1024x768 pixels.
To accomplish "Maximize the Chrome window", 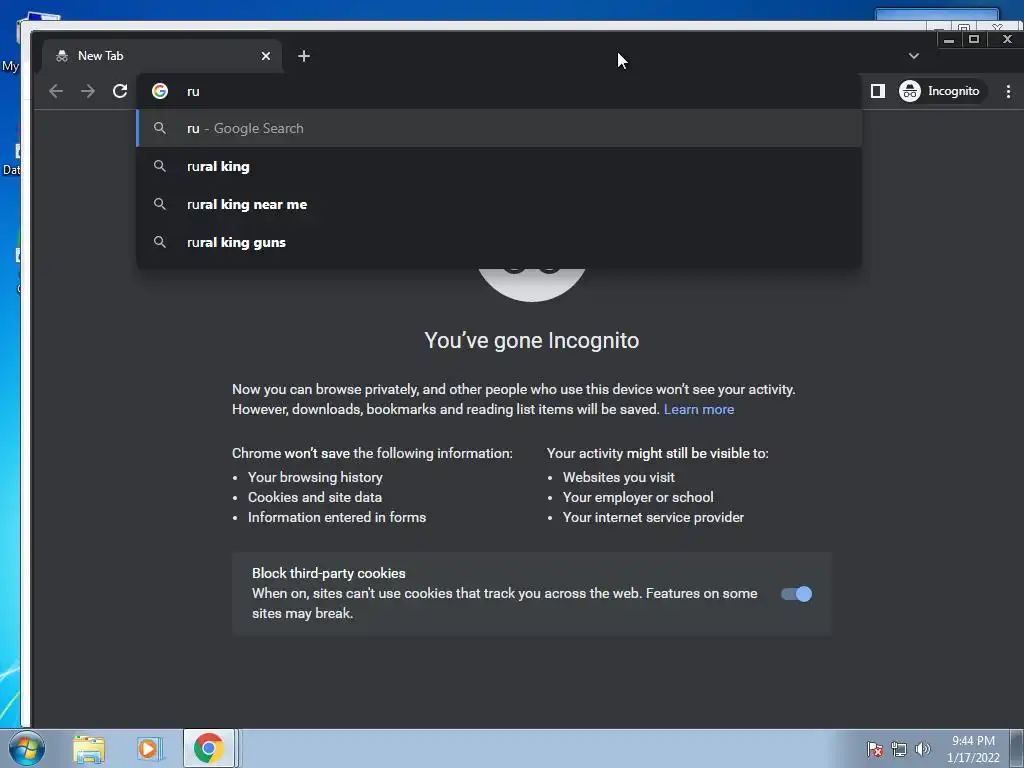I will pyautogui.click(x=974, y=39).
